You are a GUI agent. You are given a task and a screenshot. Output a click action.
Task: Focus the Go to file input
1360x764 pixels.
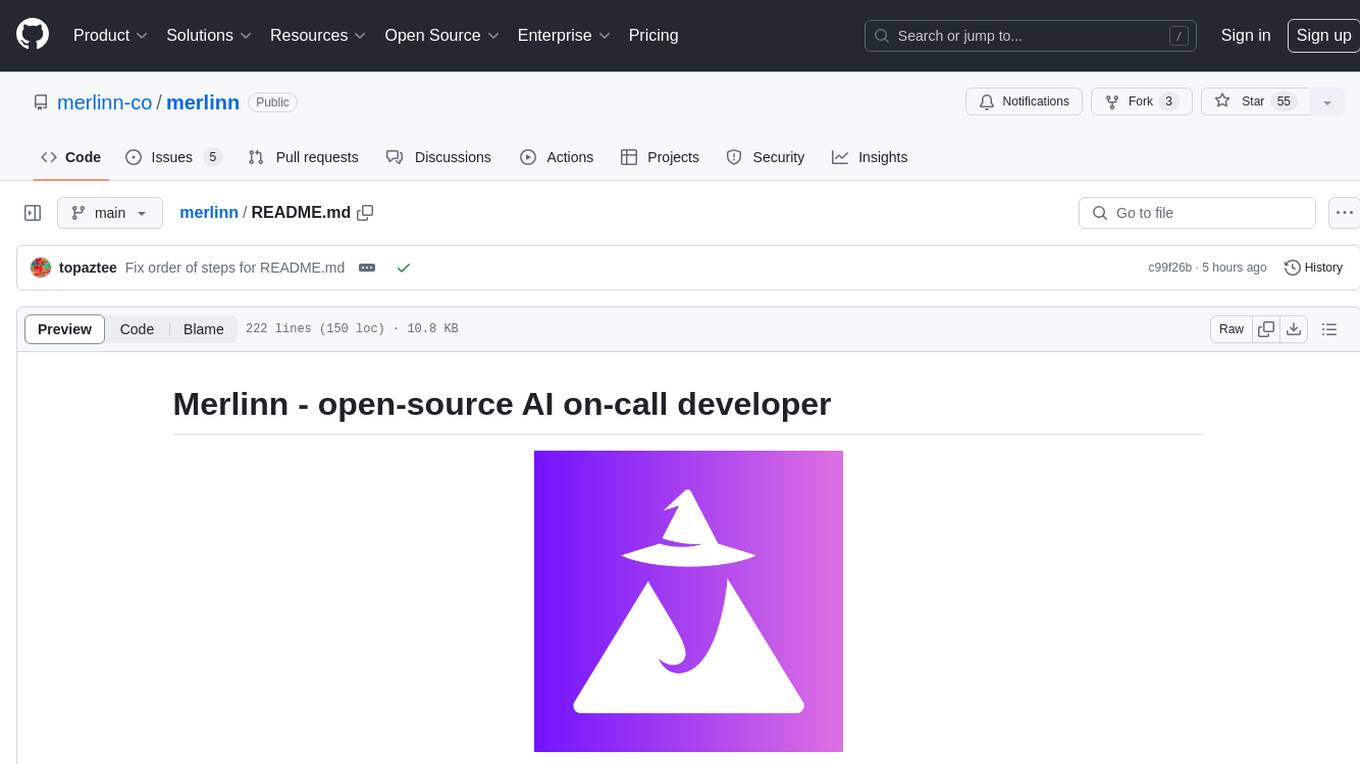pos(1197,213)
